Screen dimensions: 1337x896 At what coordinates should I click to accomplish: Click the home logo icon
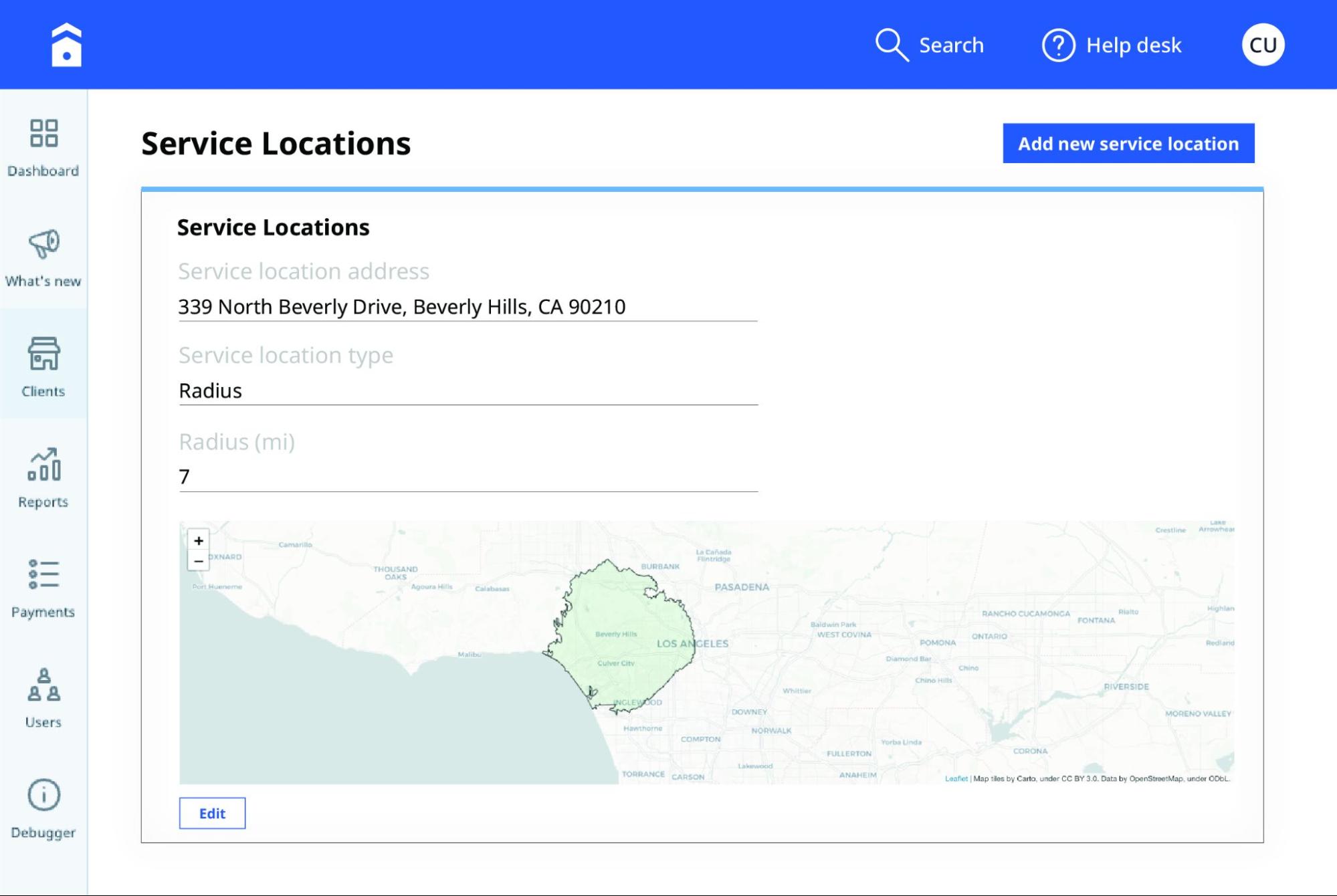pos(66,45)
